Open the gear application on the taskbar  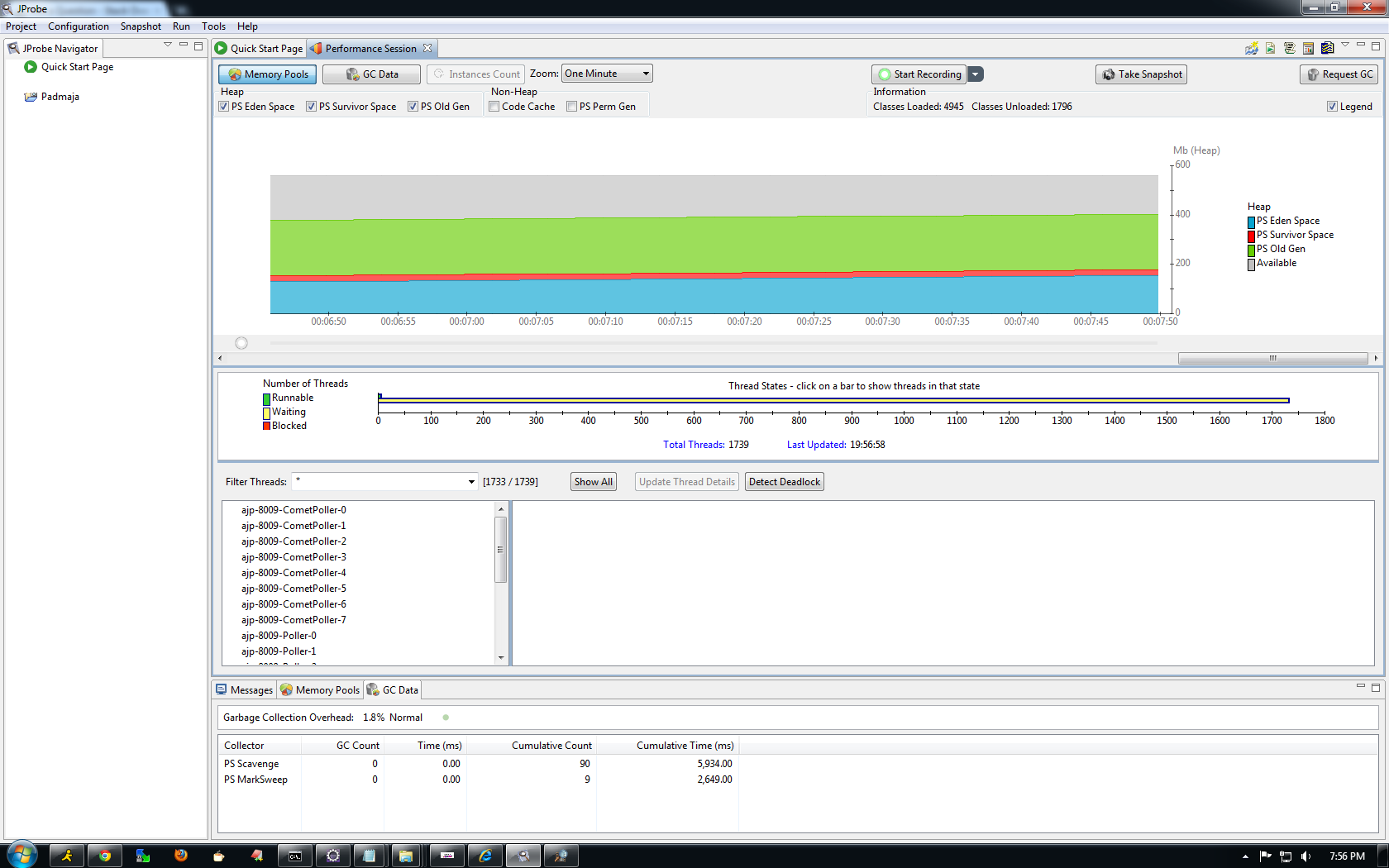(x=333, y=856)
